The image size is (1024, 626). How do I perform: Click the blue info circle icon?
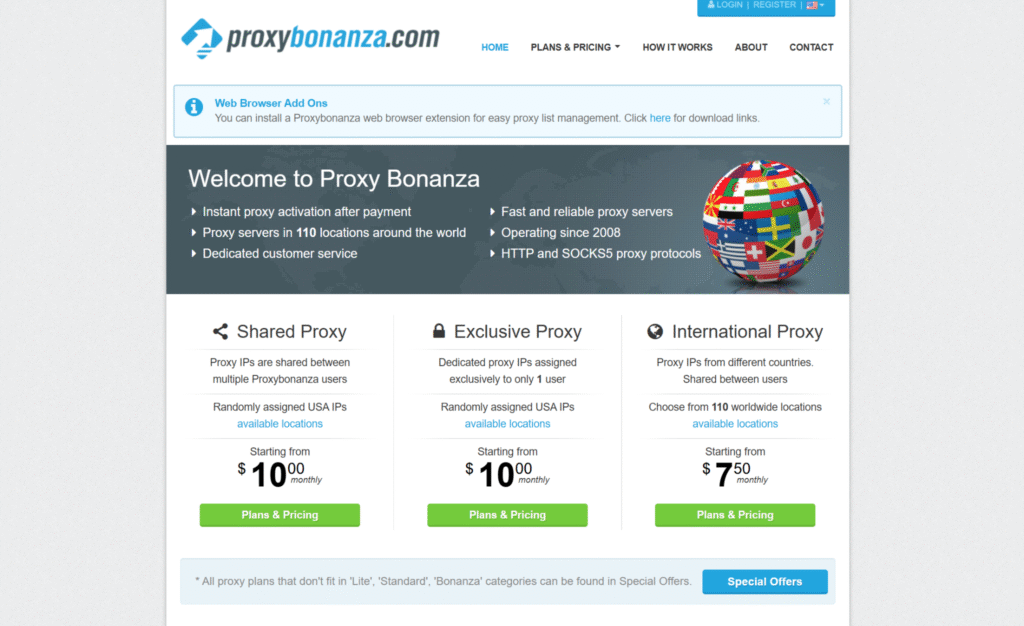[x=195, y=108]
